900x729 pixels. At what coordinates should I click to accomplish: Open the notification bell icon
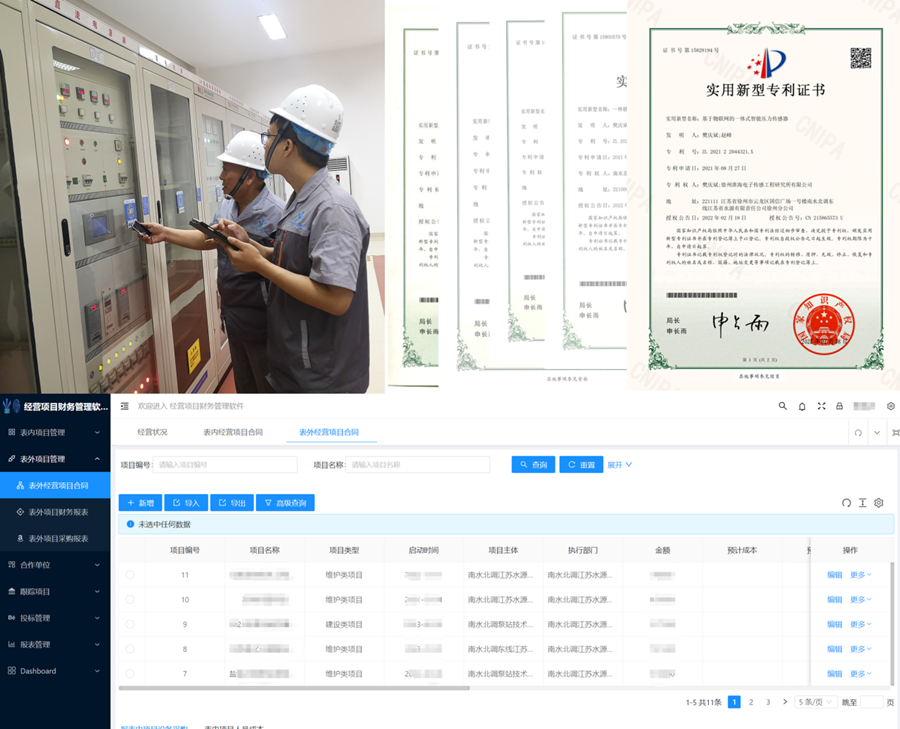pos(802,406)
